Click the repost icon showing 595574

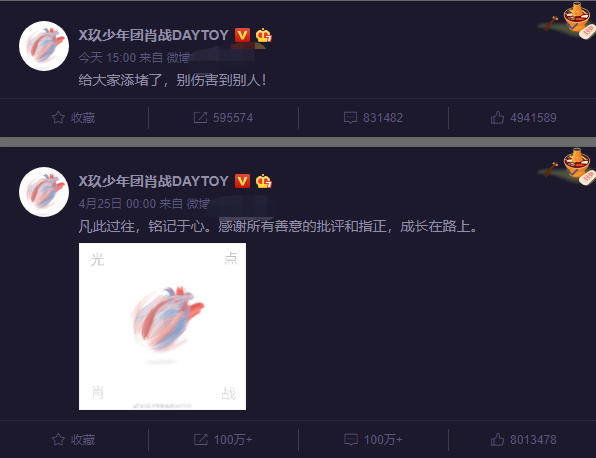(x=200, y=117)
